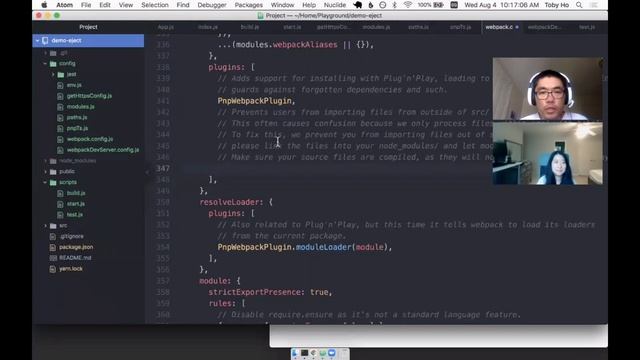Image resolution: width=640 pixels, height=360 pixels.
Task: Click the modified dot on the webpack.c tab
Action: 517,27
